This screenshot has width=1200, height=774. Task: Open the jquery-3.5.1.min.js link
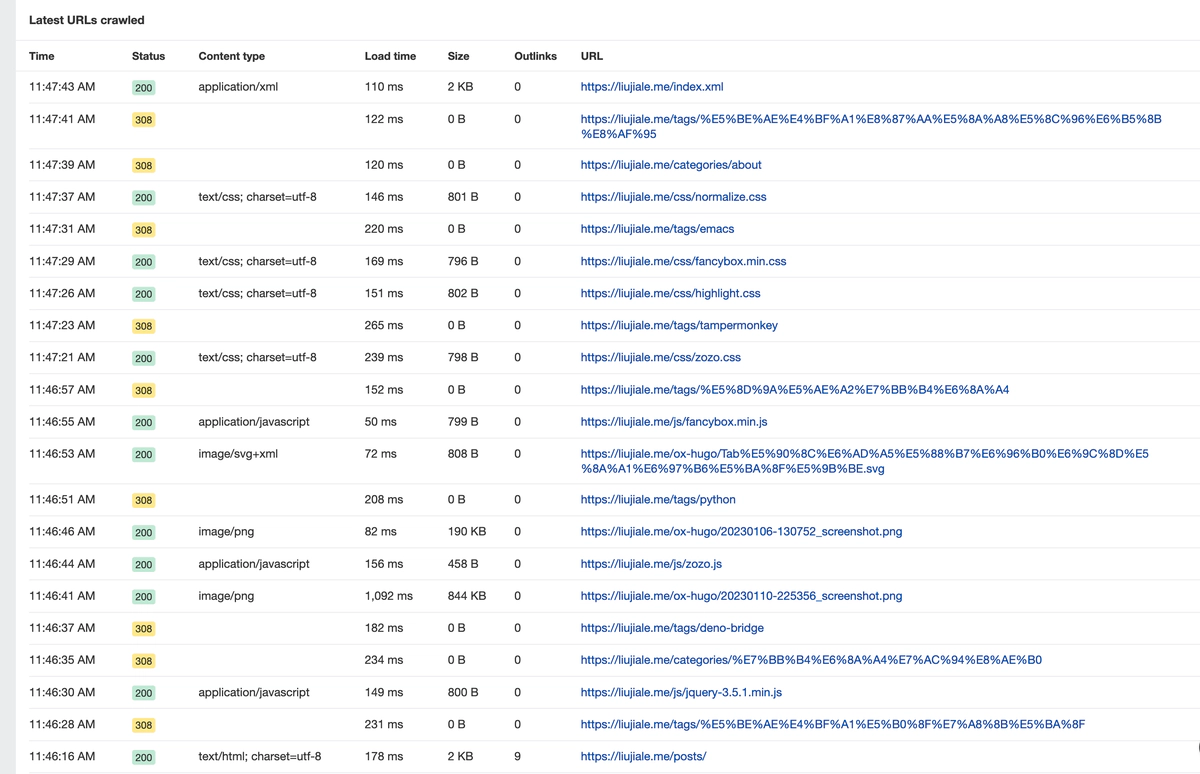pos(681,692)
